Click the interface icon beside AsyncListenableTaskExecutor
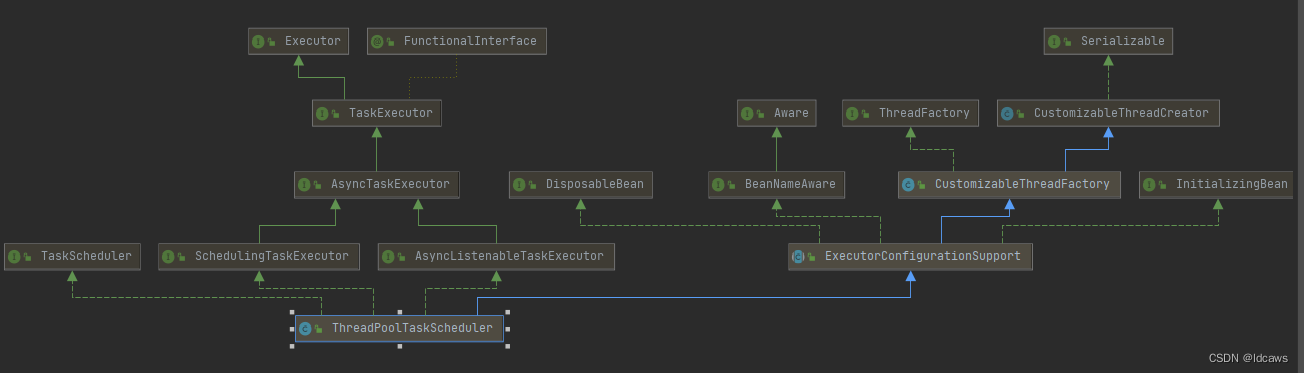 [389, 257]
